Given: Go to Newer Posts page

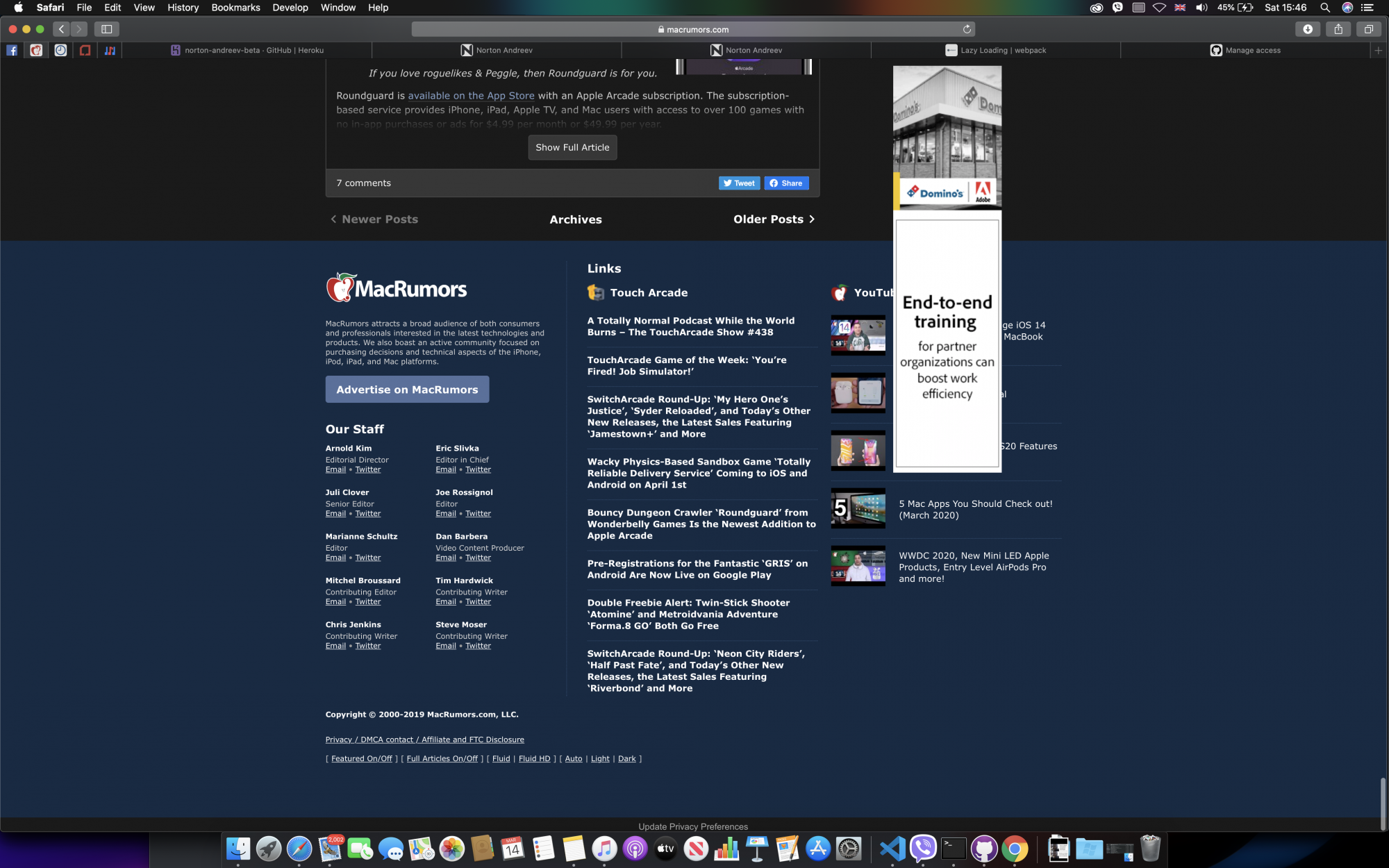Looking at the screenshot, I should point(374,219).
